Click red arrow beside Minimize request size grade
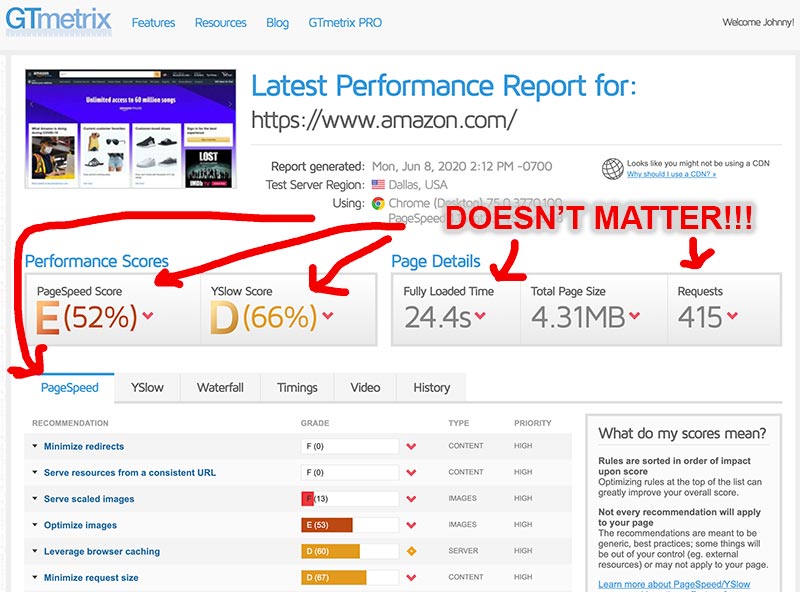This screenshot has width=800, height=592. click(x=410, y=578)
